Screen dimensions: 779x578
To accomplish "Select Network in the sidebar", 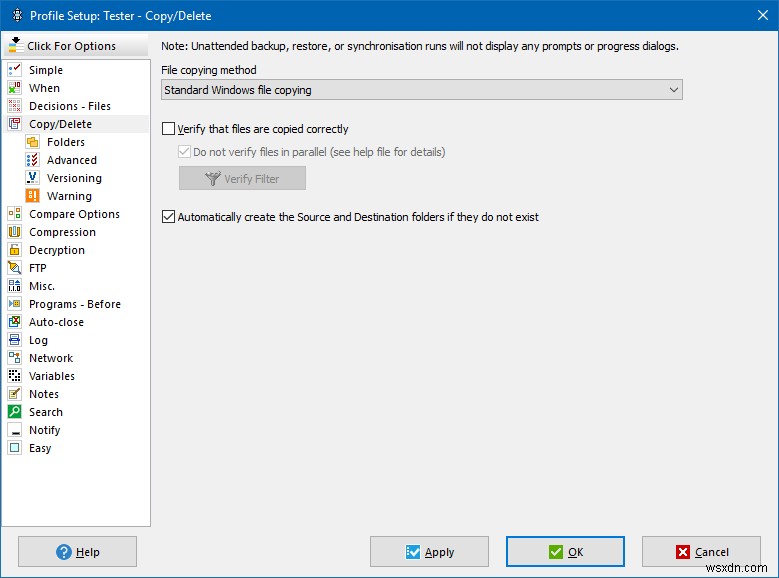I will pyautogui.click(x=51, y=358).
